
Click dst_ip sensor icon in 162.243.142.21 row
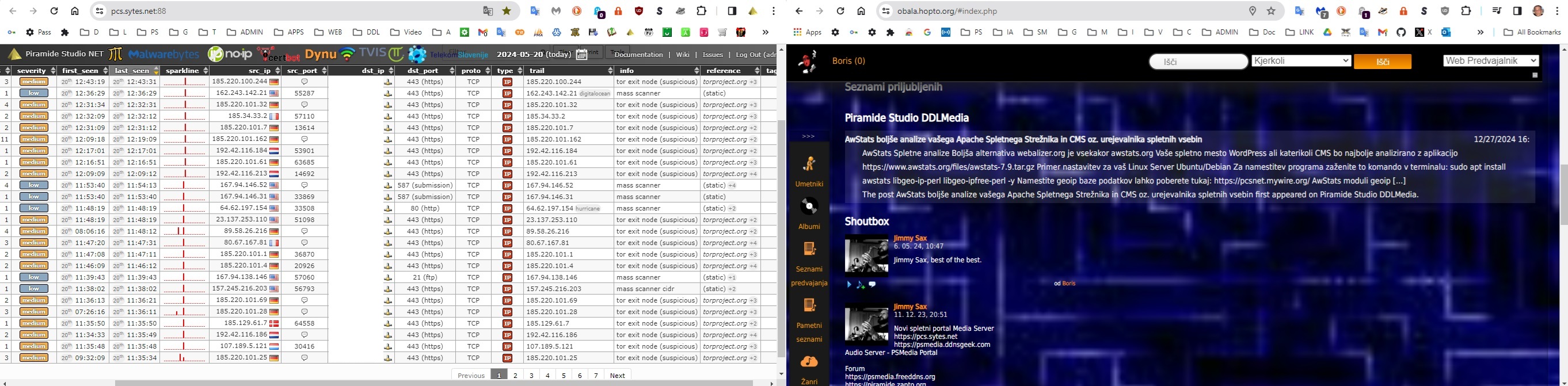point(388,94)
